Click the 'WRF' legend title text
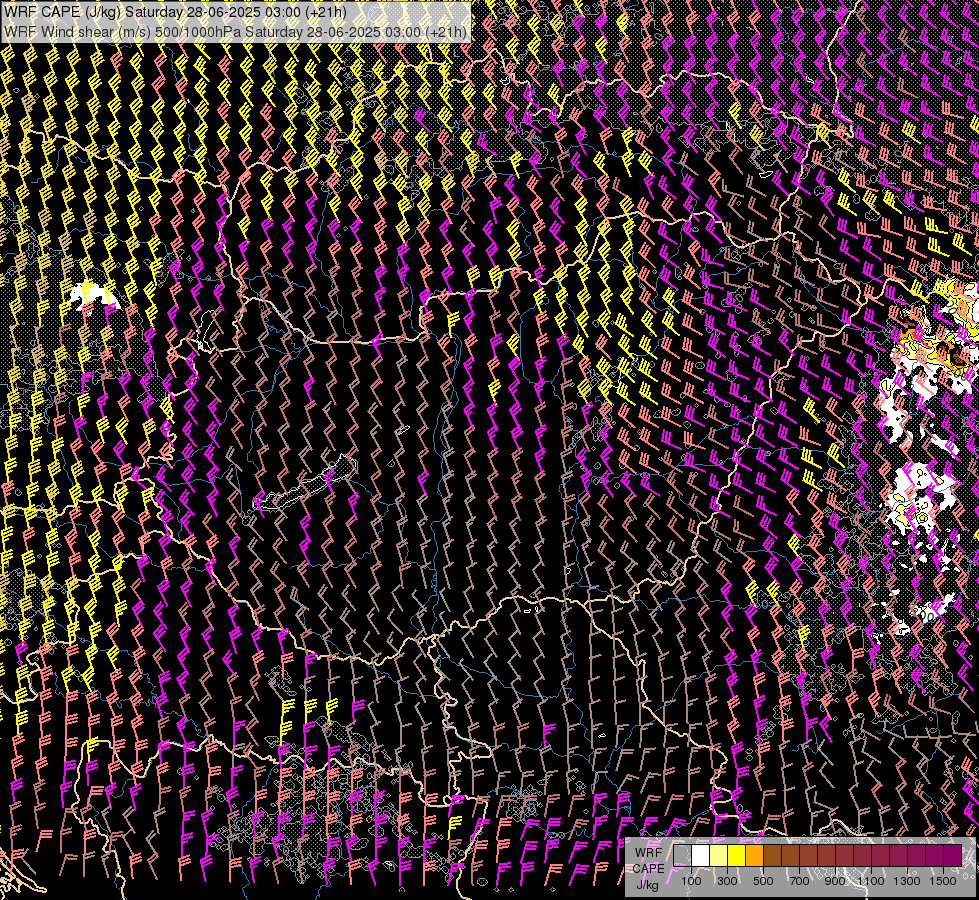The image size is (979, 900). [x=649, y=853]
